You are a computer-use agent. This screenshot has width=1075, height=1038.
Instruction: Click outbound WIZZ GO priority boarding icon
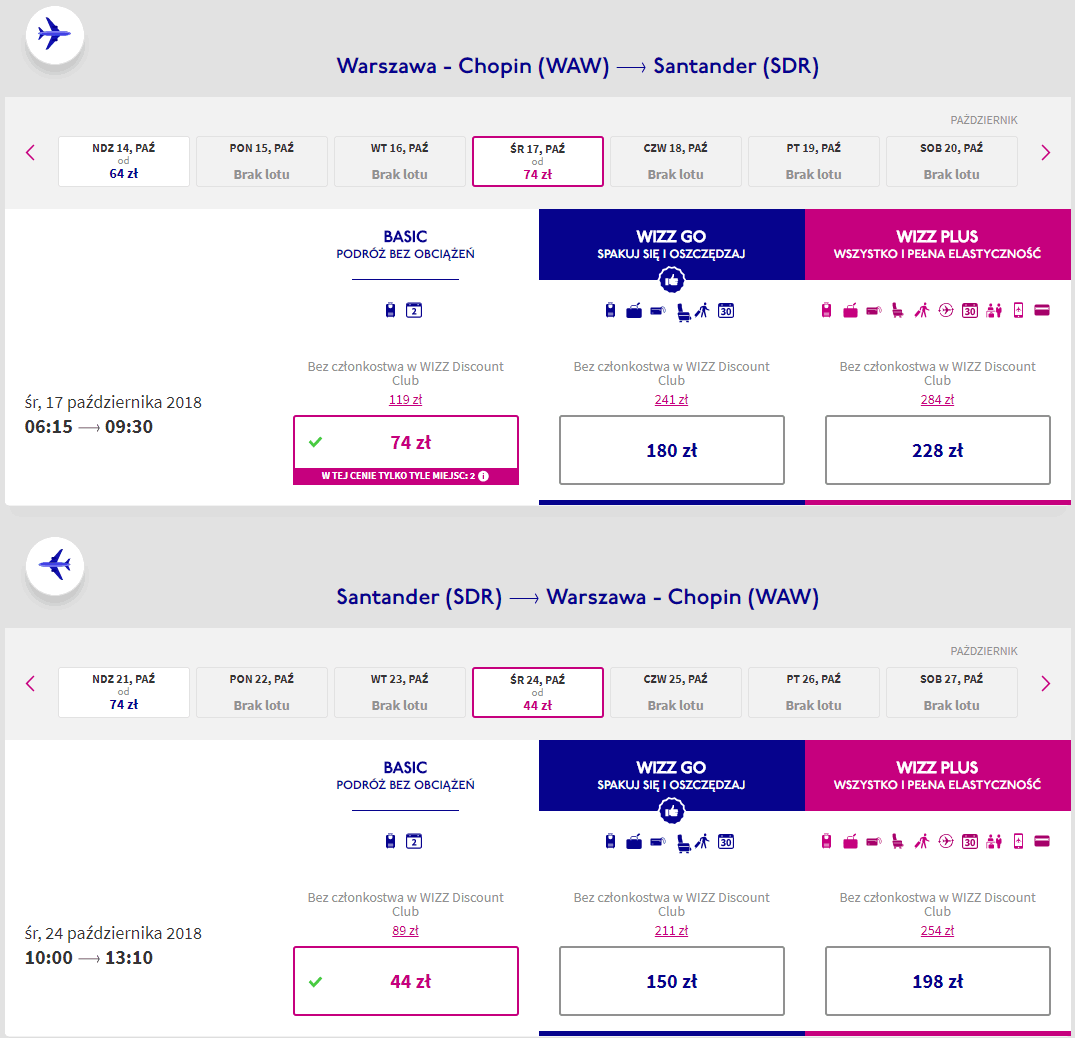click(x=703, y=311)
